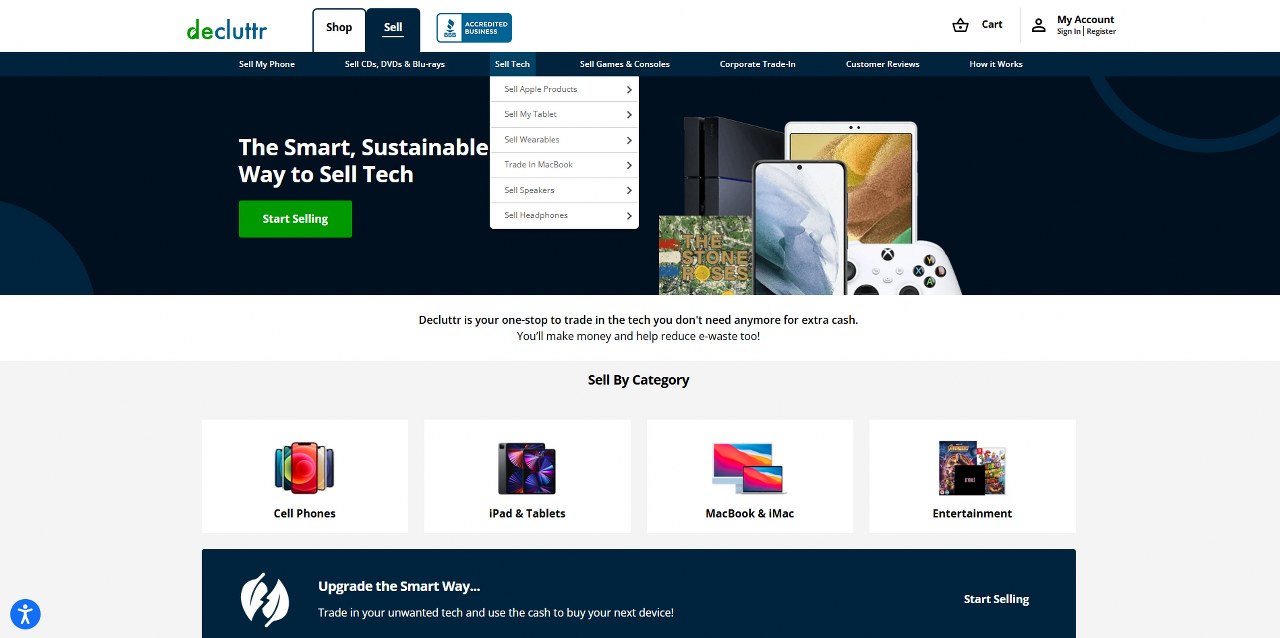
Task: Open the accessibility widget icon
Action: (25, 613)
